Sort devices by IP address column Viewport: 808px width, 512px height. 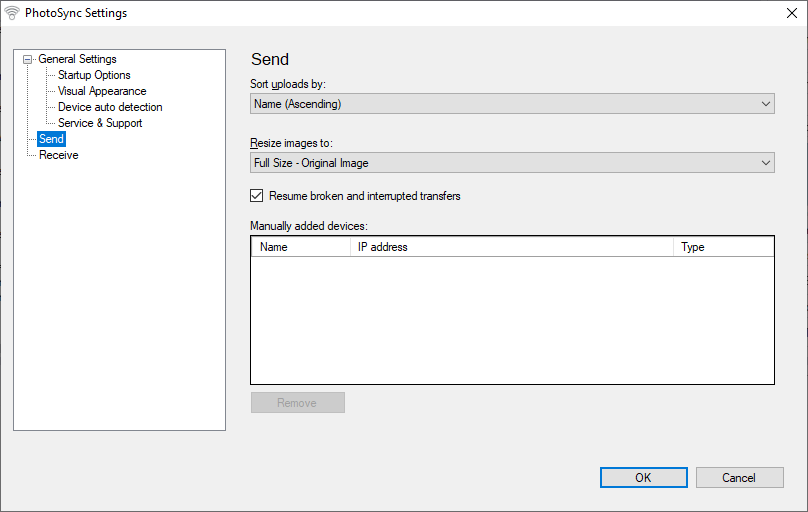[512, 247]
